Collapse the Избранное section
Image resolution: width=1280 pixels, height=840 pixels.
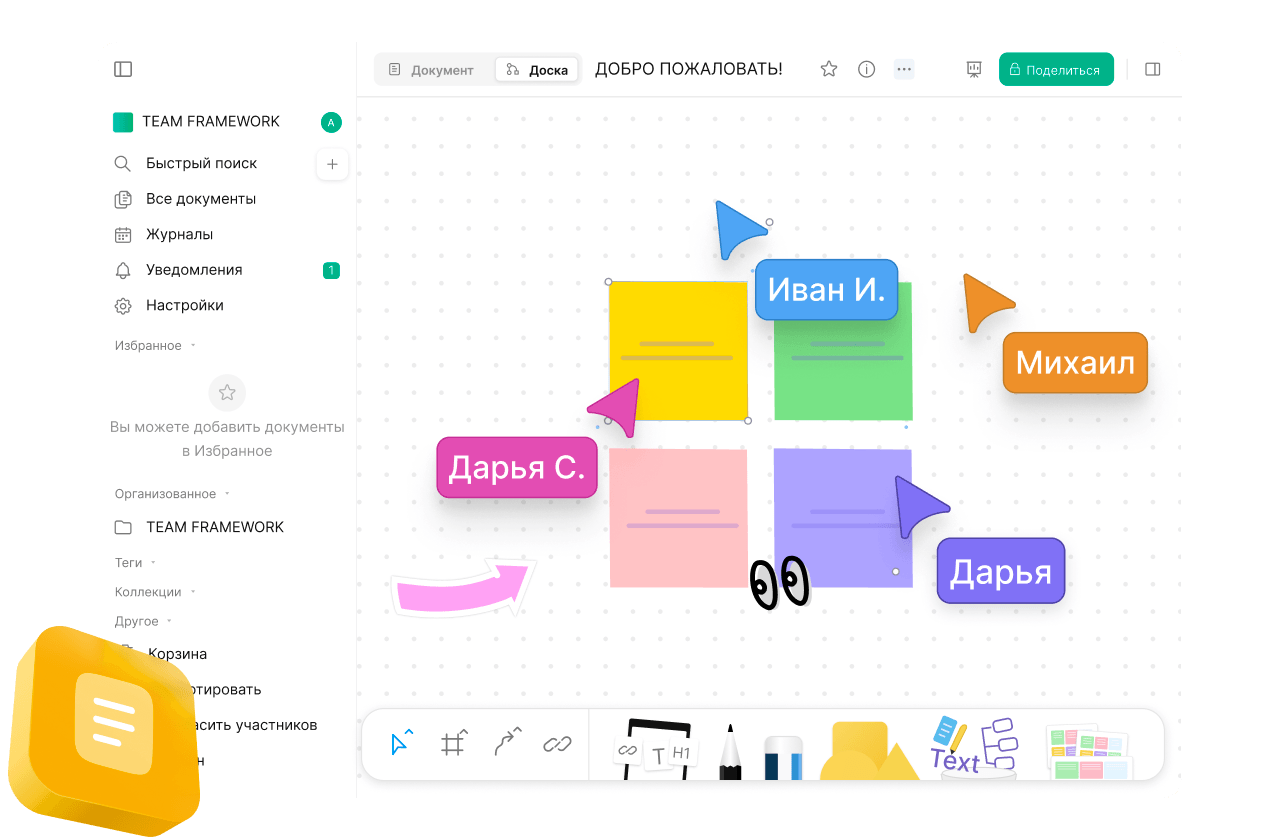155,345
